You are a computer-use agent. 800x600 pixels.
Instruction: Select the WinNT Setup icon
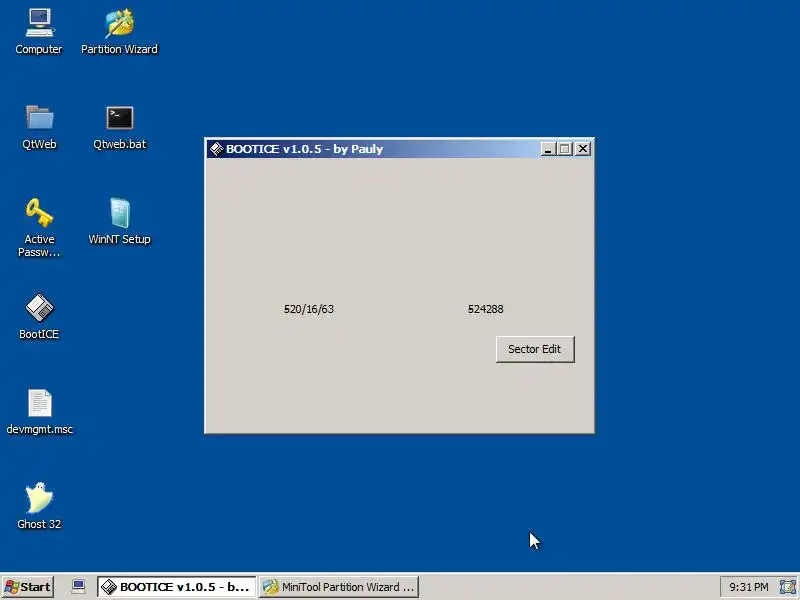click(119, 221)
